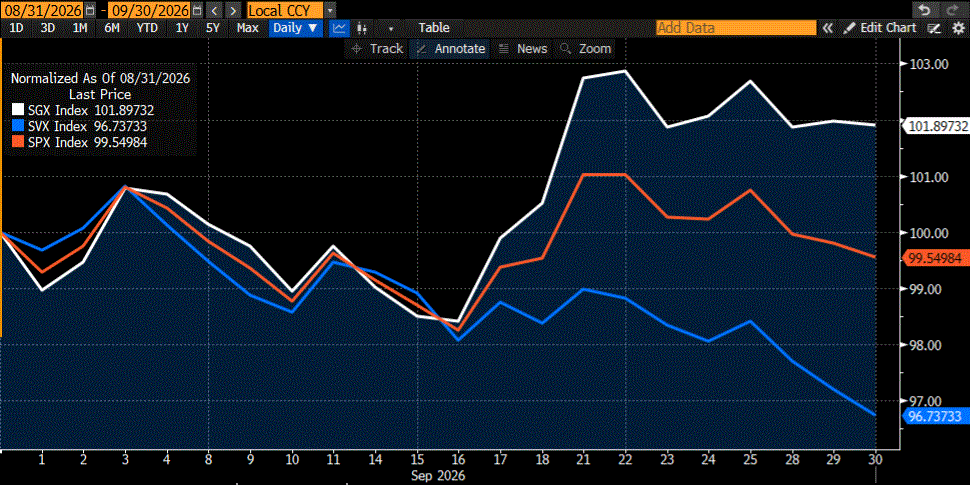Select the 1M range tab
This screenshot has height=485, width=970.
80,28
